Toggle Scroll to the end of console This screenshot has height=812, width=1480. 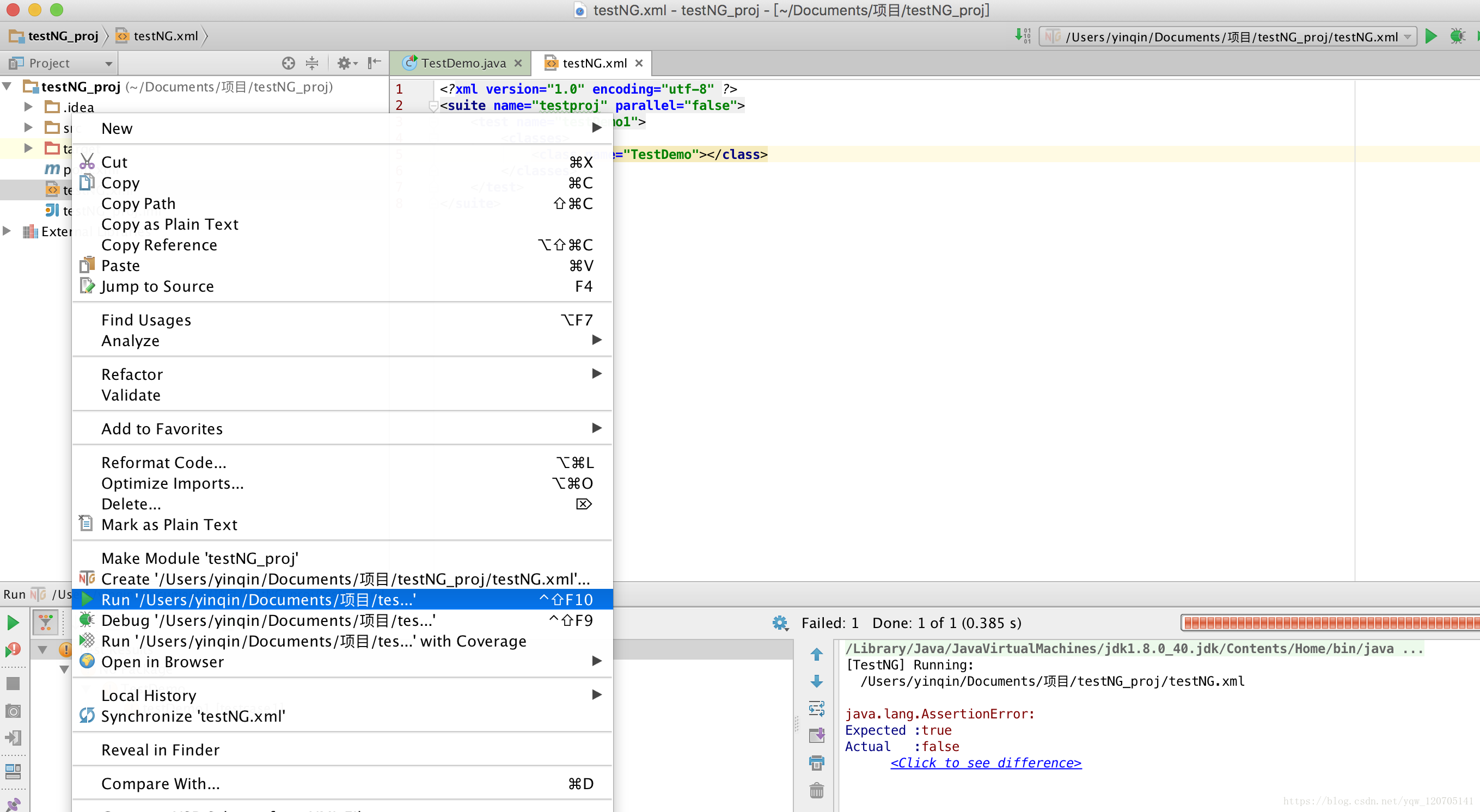(816, 736)
